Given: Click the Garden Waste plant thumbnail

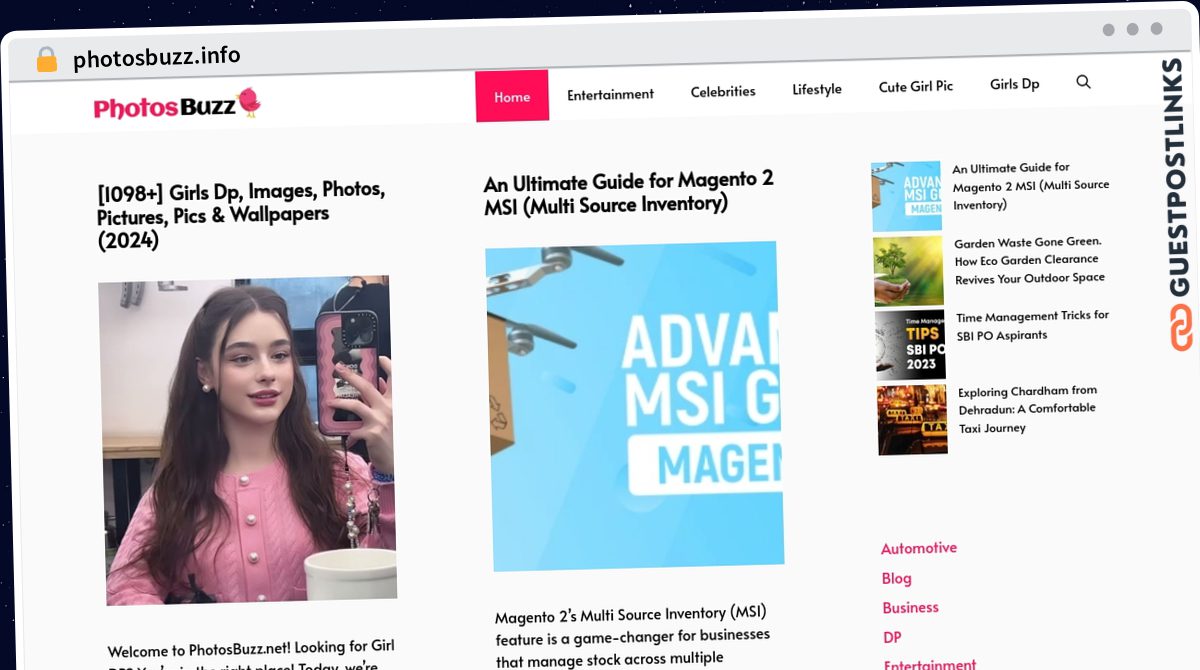Looking at the screenshot, I should tap(908, 271).
